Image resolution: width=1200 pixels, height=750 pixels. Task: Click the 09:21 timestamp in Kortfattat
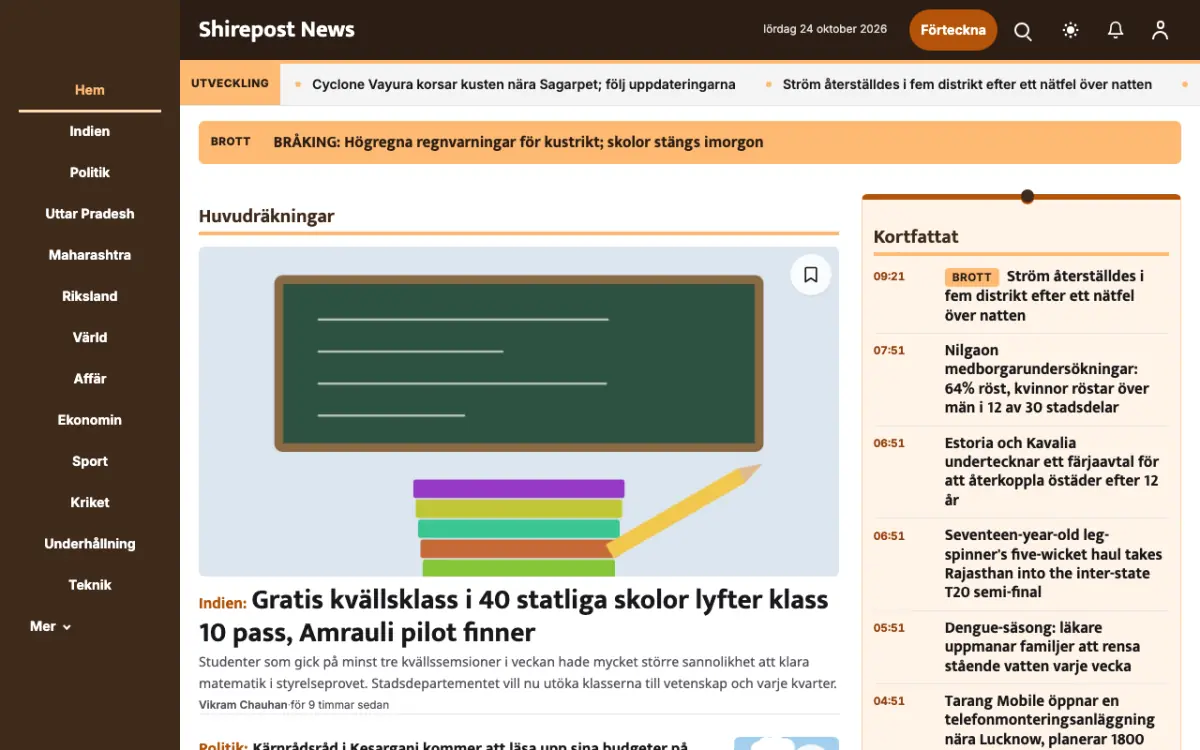pyautogui.click(x=889, y=276)
